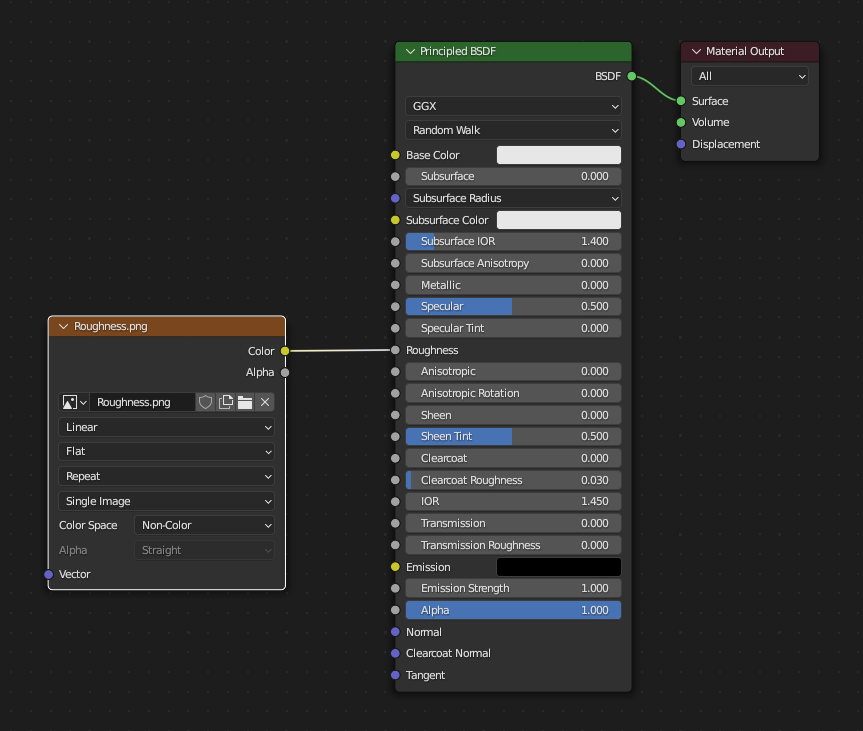Collapse the Material Output node
863x731 pixels.
tap(696, 51)
